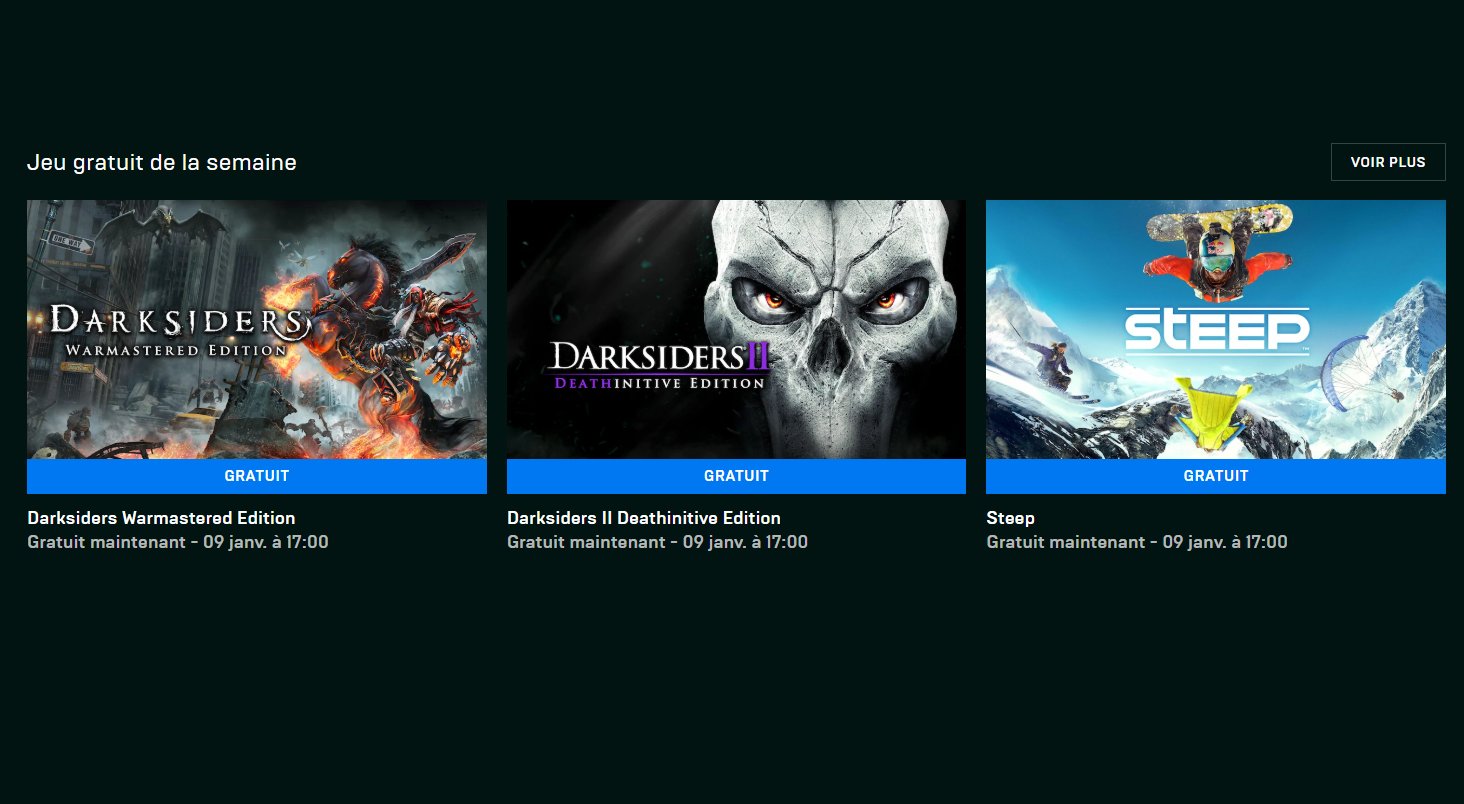Viewport: 1464px width, 804px height.
Task: Open the Darksiders Warmastered Edition title link
Action: click(x=161, y=518)
